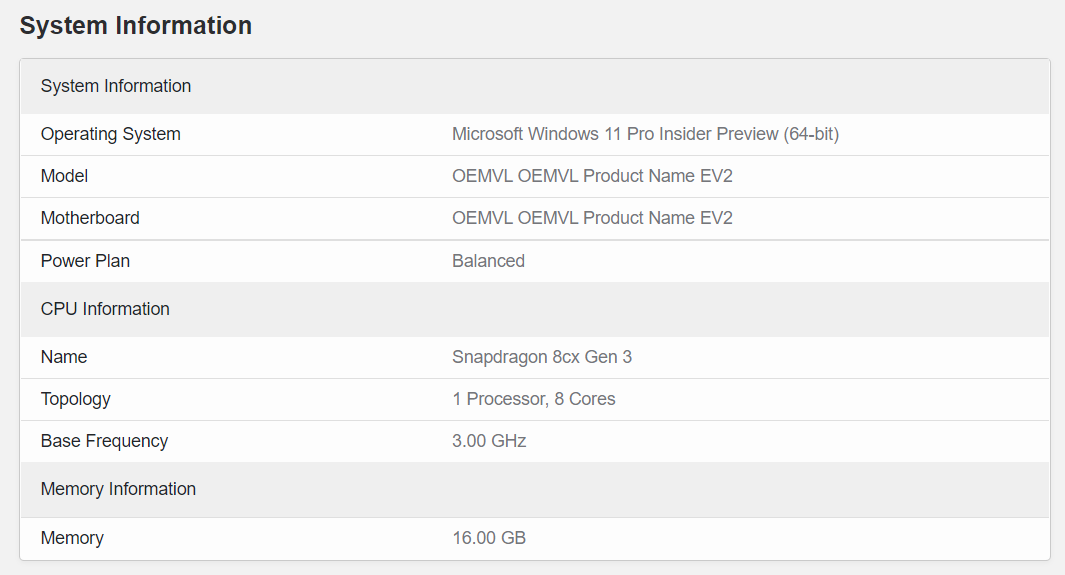Click the Memory row label

click(72, 538)
